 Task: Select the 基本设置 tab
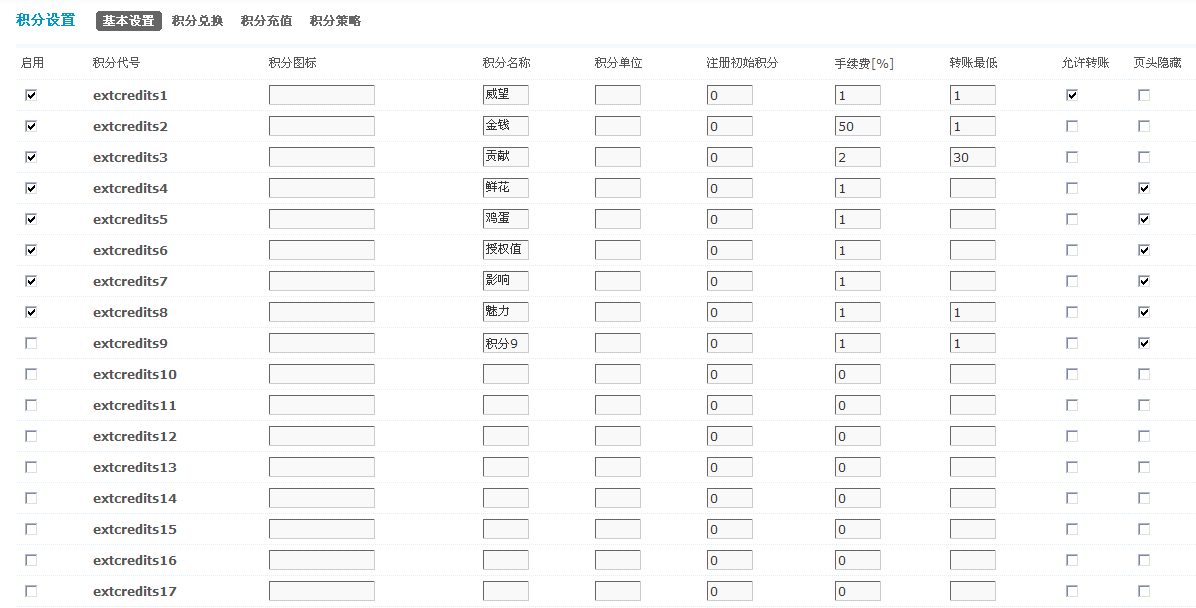126,19
